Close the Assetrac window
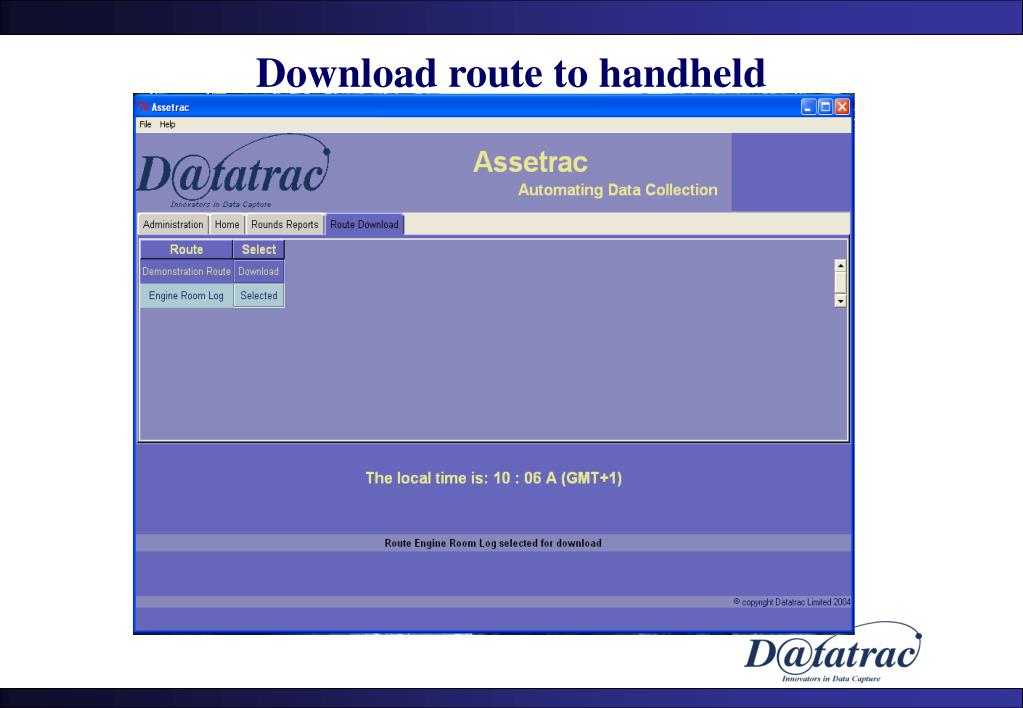 coord(842,107)
